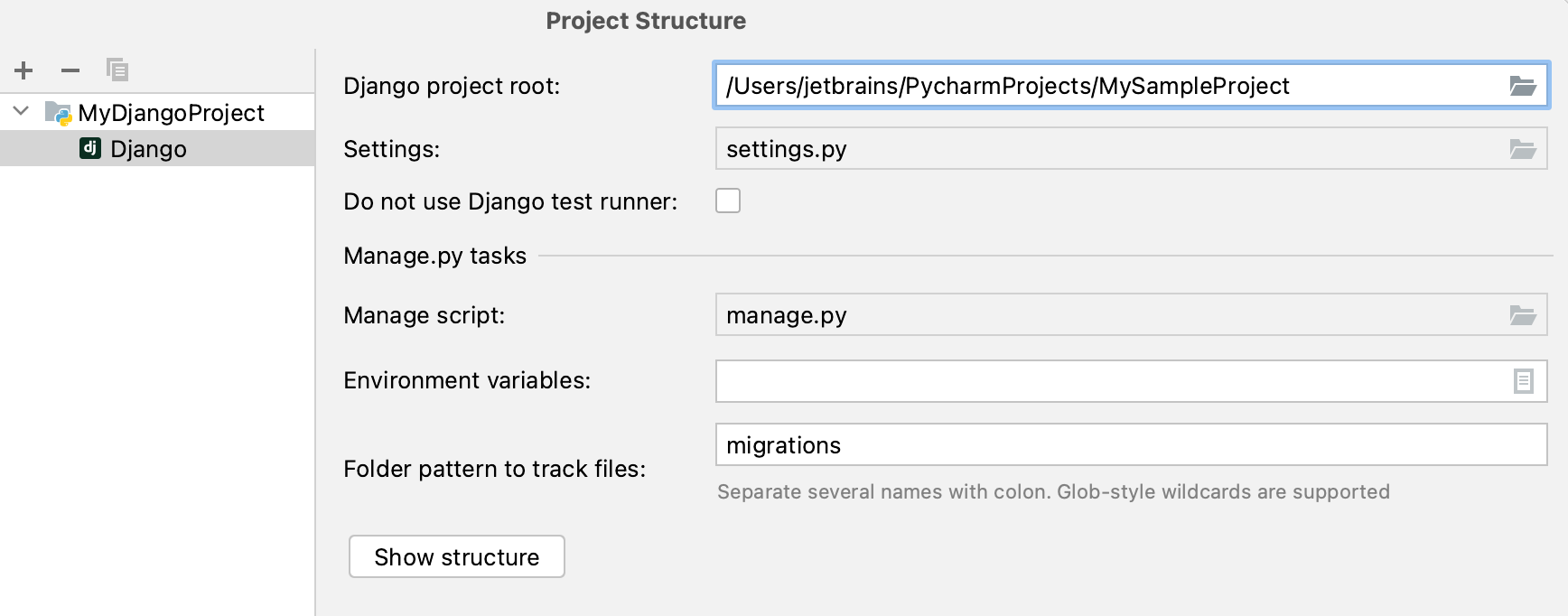Open the Environment variables editor icon

[x=1523, y=381]
